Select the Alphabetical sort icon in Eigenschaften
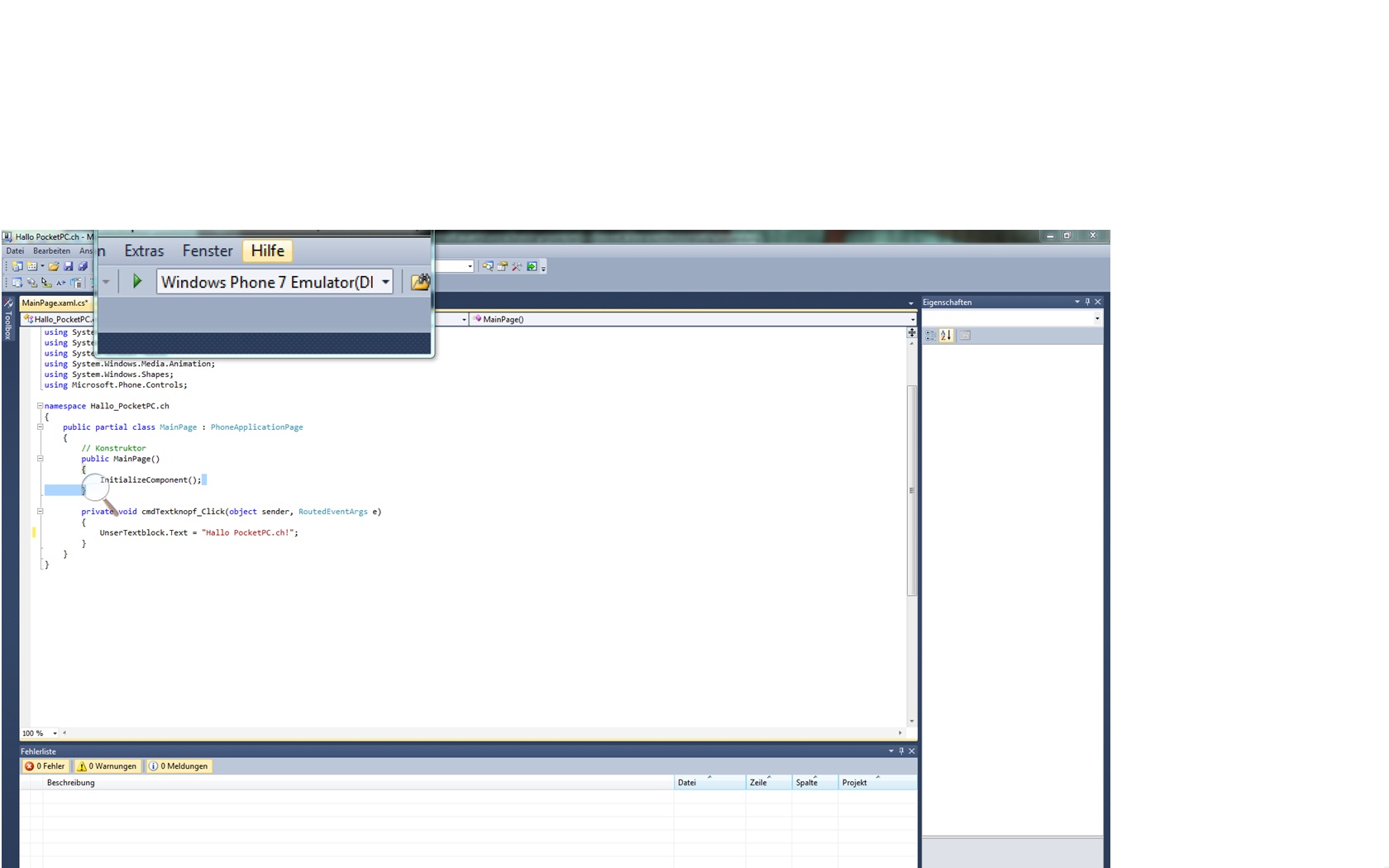The height and width of the screenshot is (868, 1389). tap(944, 335)
